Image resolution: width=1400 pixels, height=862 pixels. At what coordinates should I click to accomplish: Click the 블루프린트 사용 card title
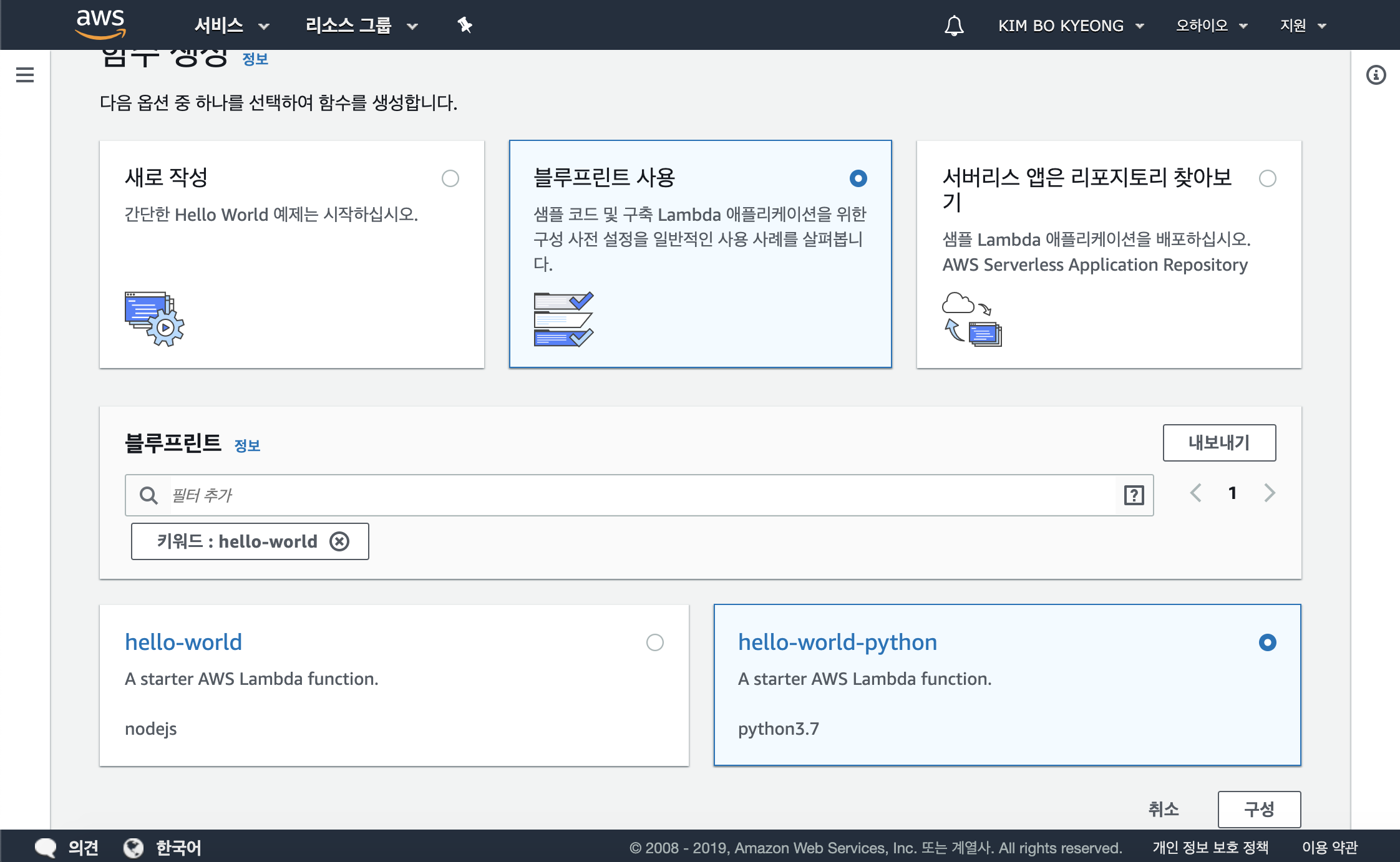coord(604,177)
